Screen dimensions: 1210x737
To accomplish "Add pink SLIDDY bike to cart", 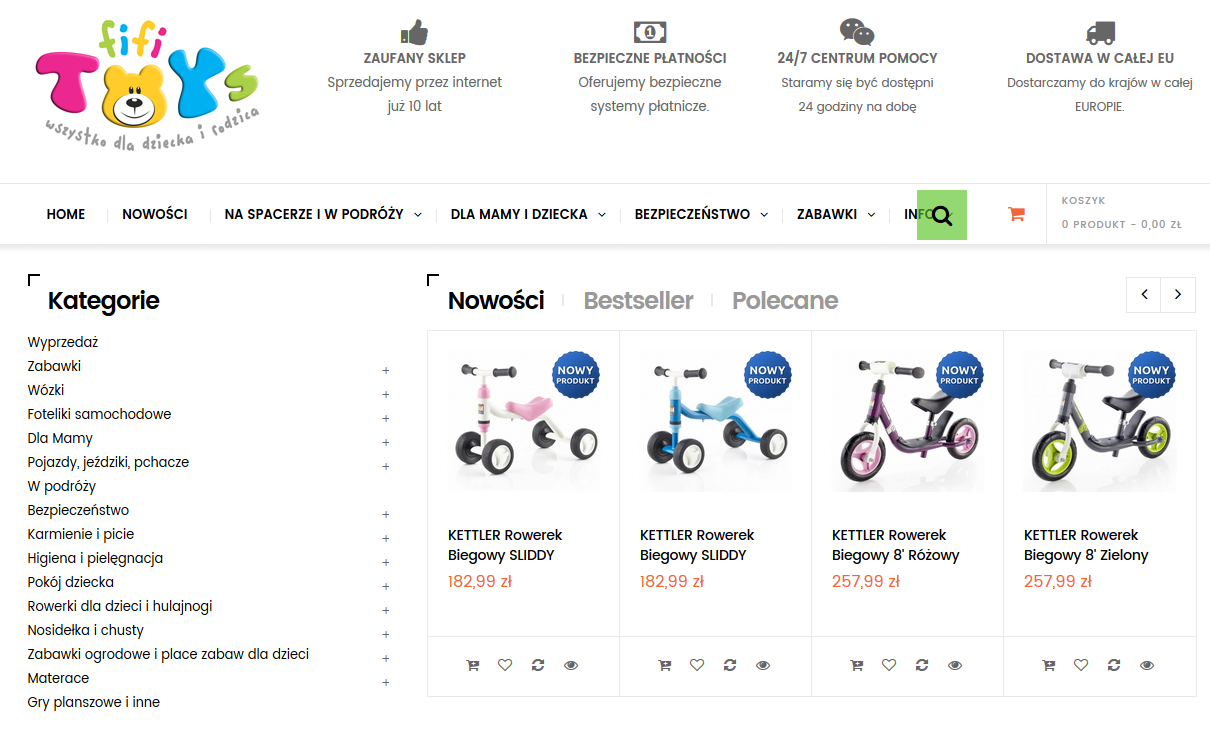I will tap(472, 665).
